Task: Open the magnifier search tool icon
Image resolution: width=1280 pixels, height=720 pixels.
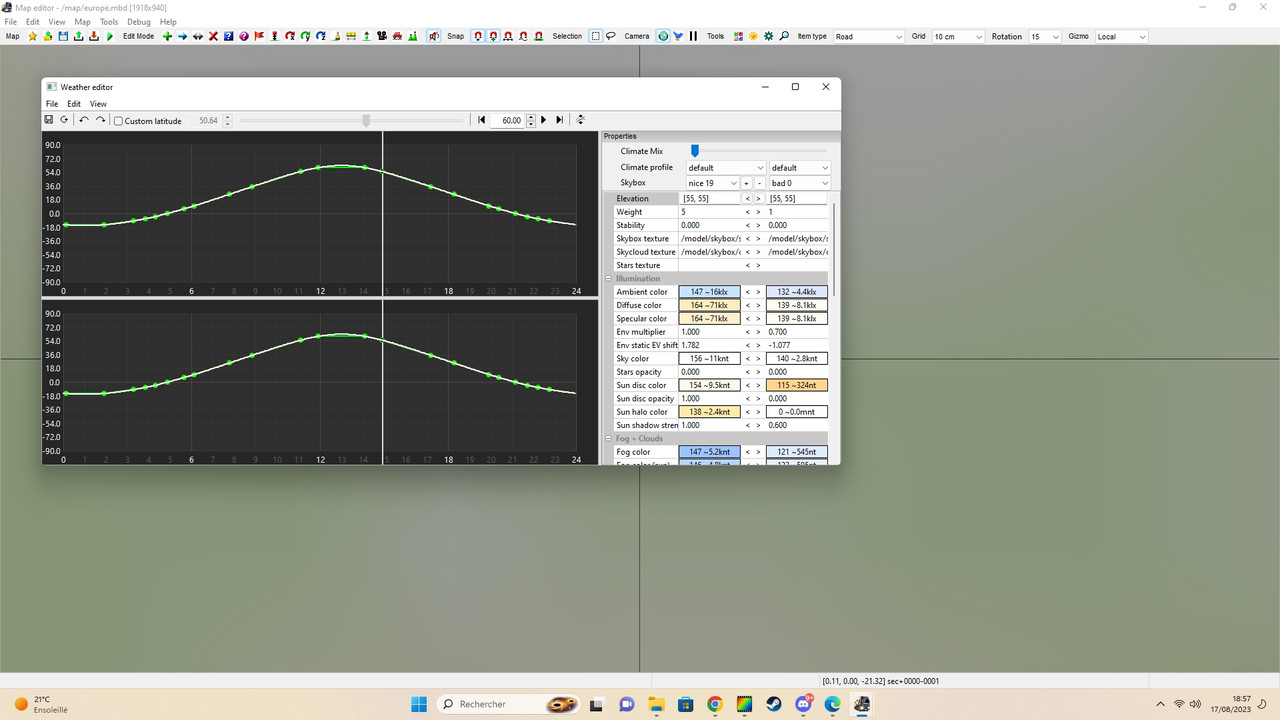Action: point(784,36)
